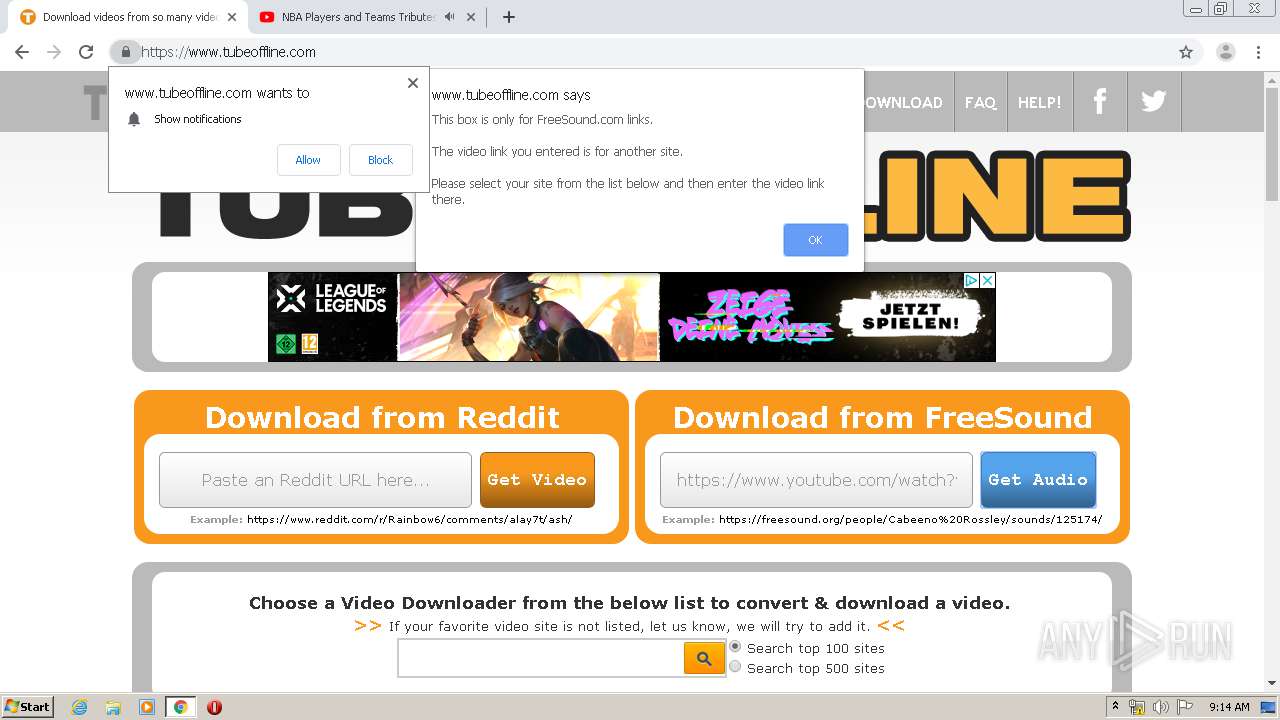The image size is (1280, 720).
Task: Open the media player taskbar icon
Action: tap(147, 707)
